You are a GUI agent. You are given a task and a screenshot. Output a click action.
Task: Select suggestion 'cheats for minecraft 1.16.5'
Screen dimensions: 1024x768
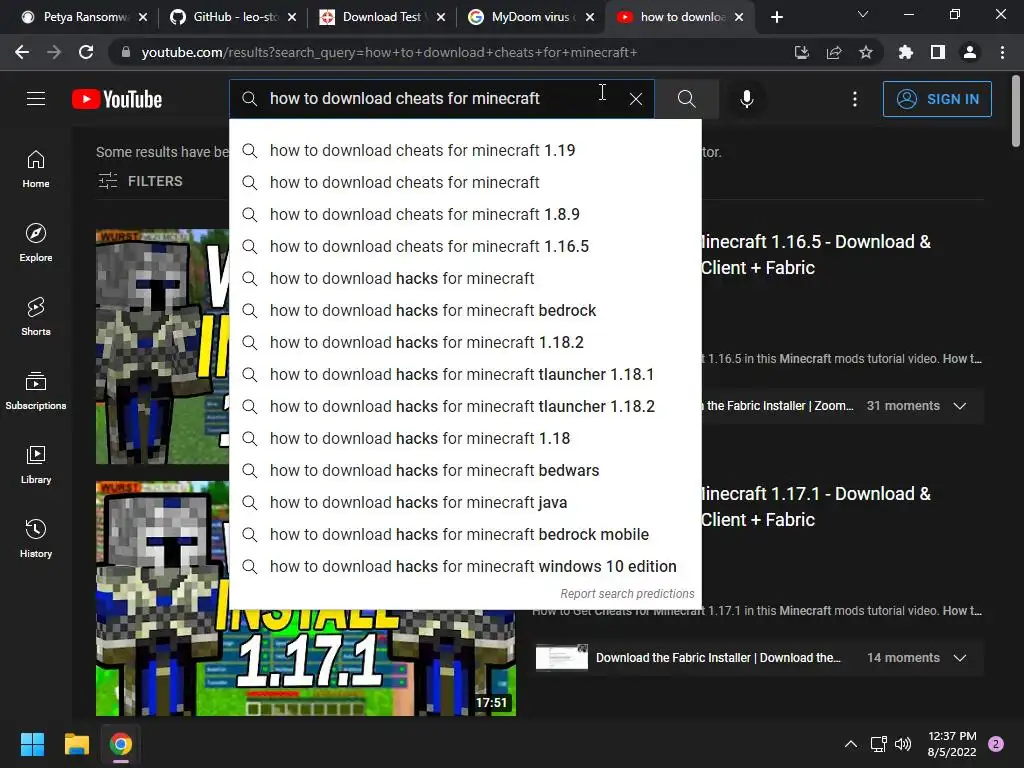(x=466, y=246)
